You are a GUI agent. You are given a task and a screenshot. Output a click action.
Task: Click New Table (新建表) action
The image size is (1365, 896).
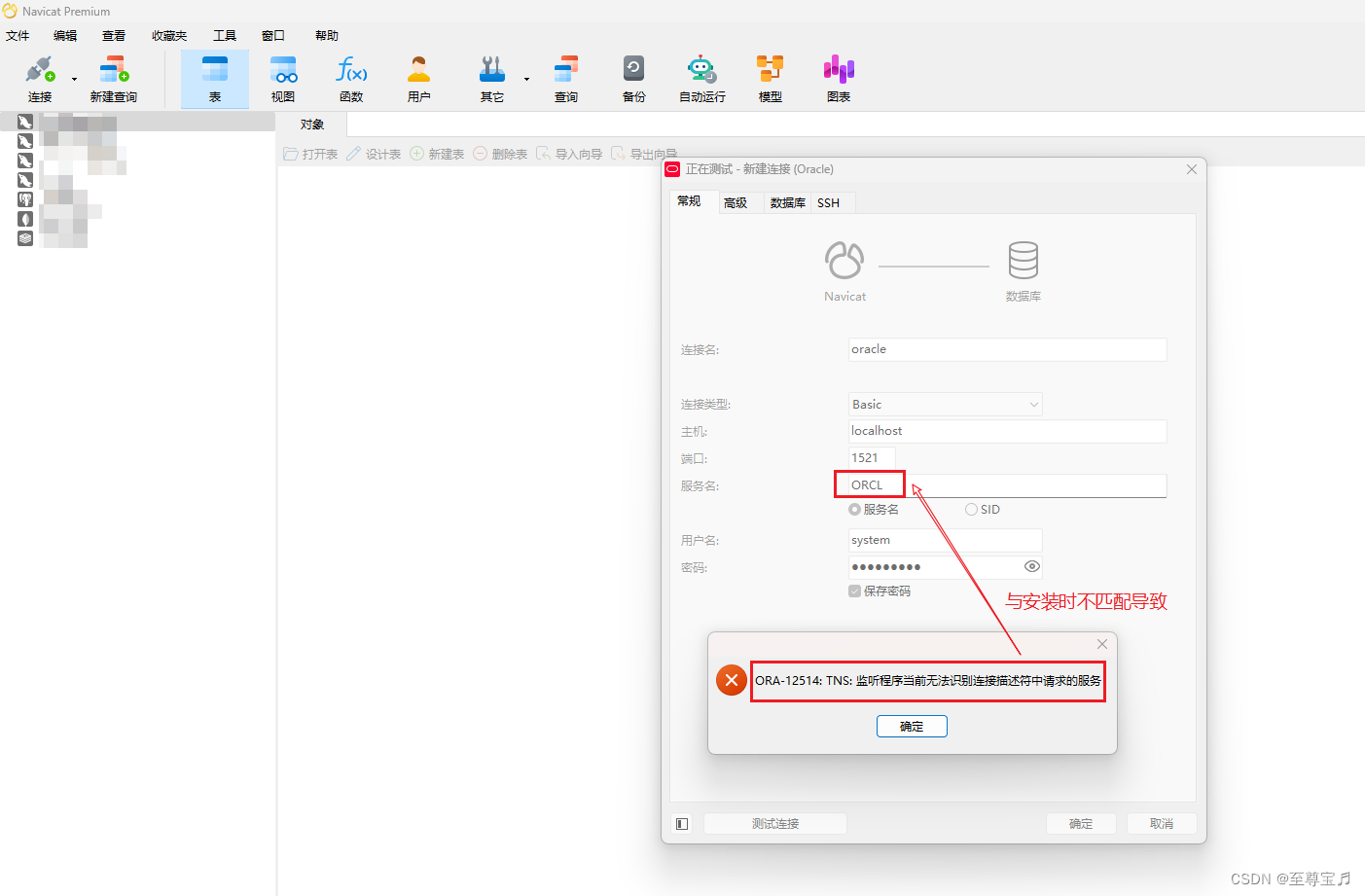point(437,154)
